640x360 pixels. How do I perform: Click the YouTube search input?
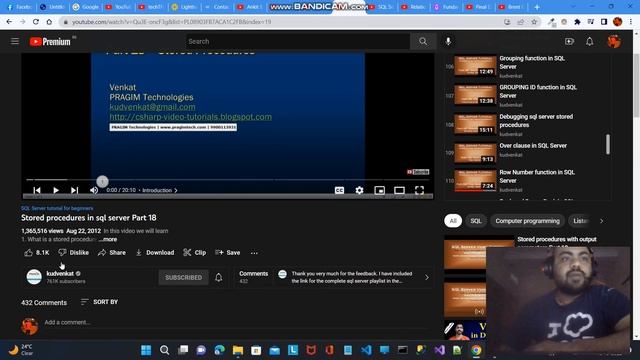pos(298,41)
